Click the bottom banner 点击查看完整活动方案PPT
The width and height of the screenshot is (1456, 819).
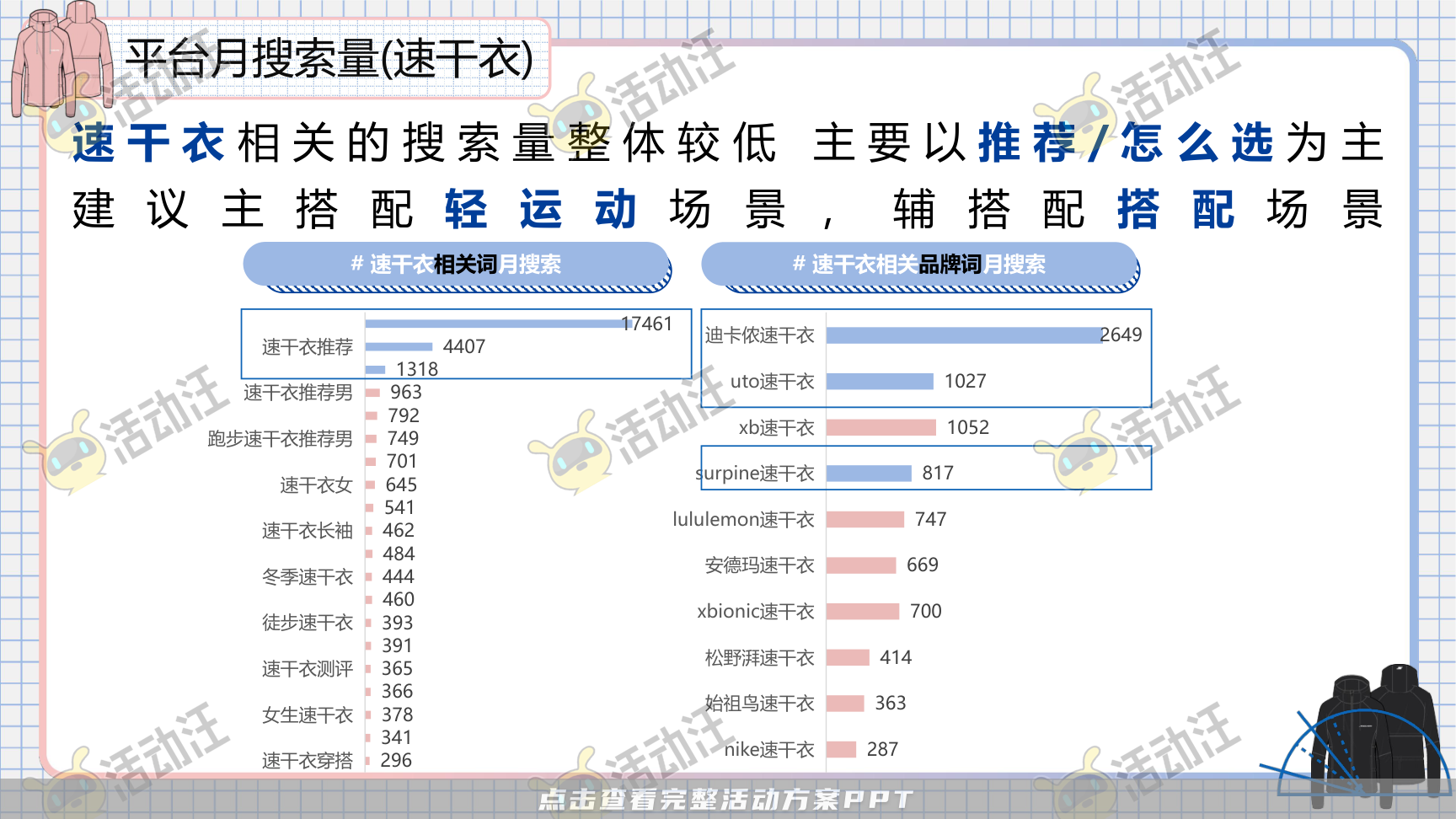click(x=726, y=799)
